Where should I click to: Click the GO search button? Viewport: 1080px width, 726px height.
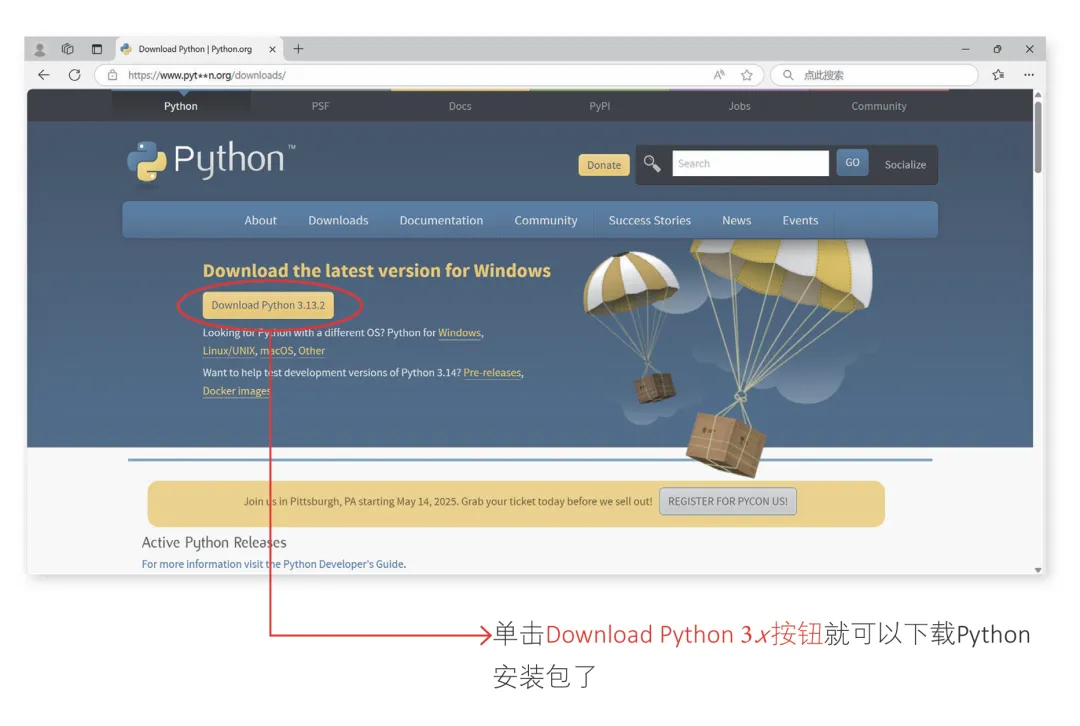pos(852,163)
